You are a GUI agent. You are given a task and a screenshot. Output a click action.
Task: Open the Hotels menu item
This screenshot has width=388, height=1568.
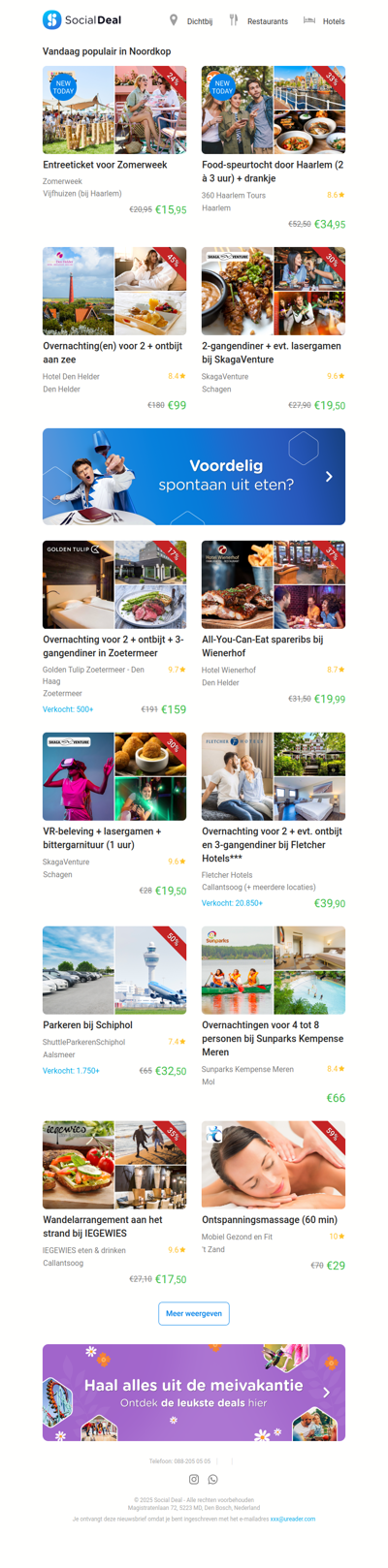click(x=334, y=21)
